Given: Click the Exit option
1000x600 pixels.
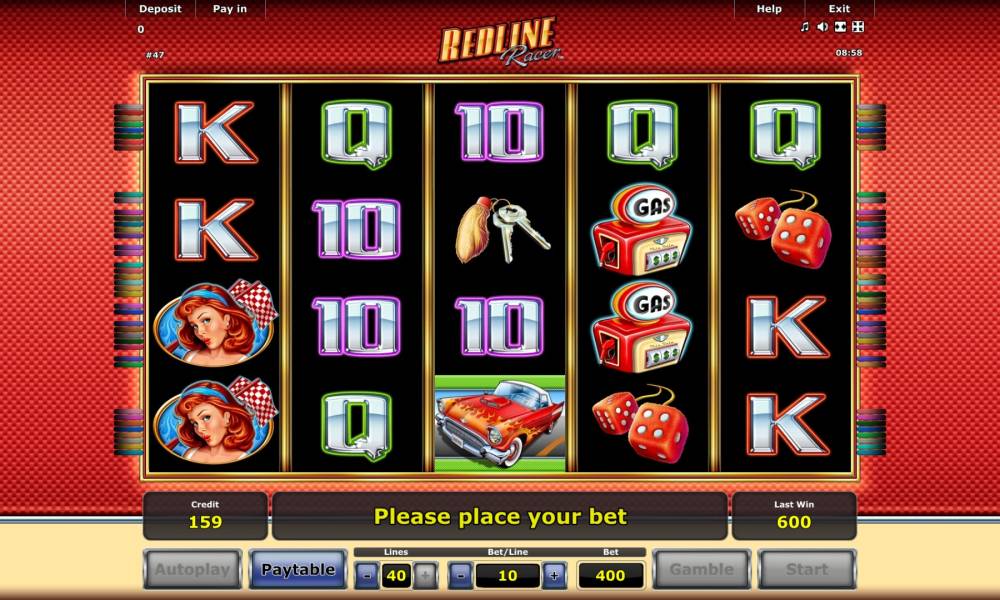Looking at the screenshot, I should coord(839,9).
